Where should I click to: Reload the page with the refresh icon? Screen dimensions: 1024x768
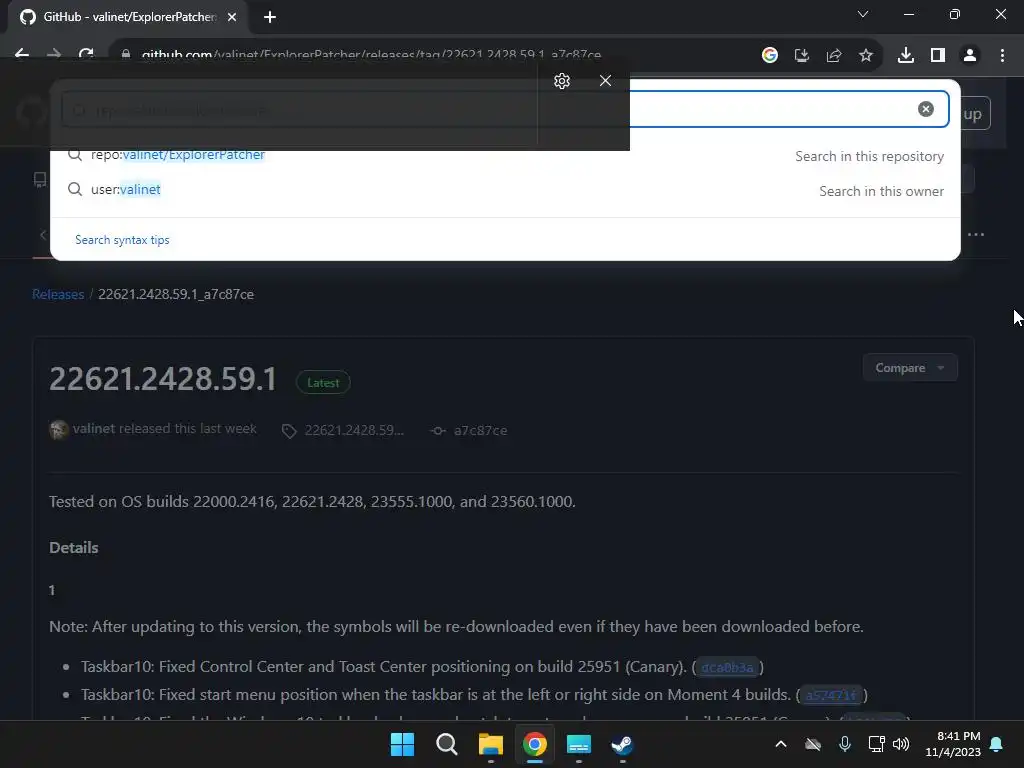click(x=86, y=55)
